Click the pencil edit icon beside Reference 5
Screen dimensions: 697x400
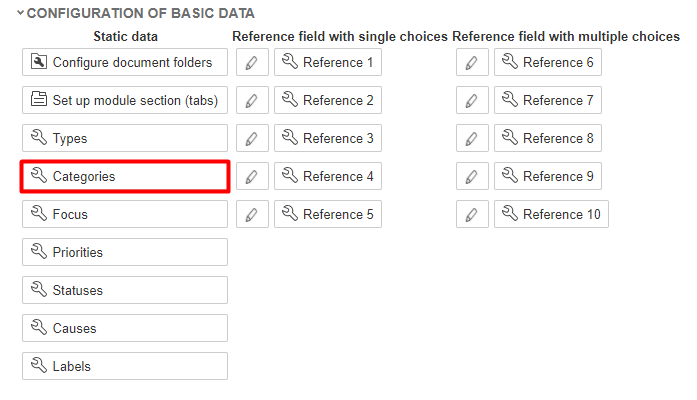click(252, 215)
